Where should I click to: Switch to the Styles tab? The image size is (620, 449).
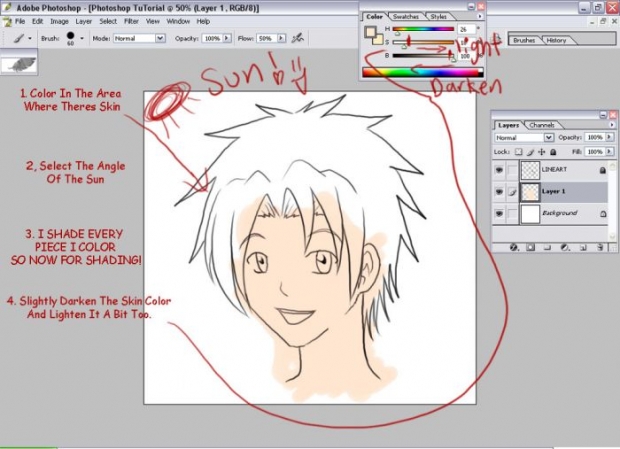(438, 17)
